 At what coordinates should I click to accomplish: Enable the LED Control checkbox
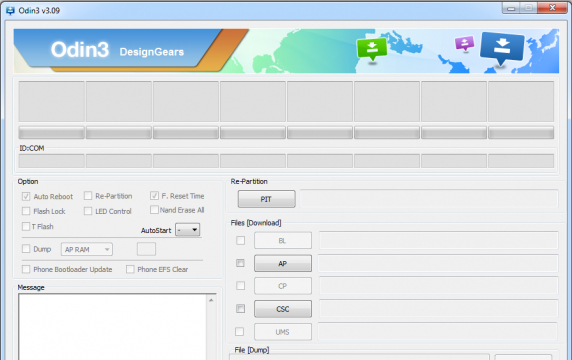[x=88, y=211]
